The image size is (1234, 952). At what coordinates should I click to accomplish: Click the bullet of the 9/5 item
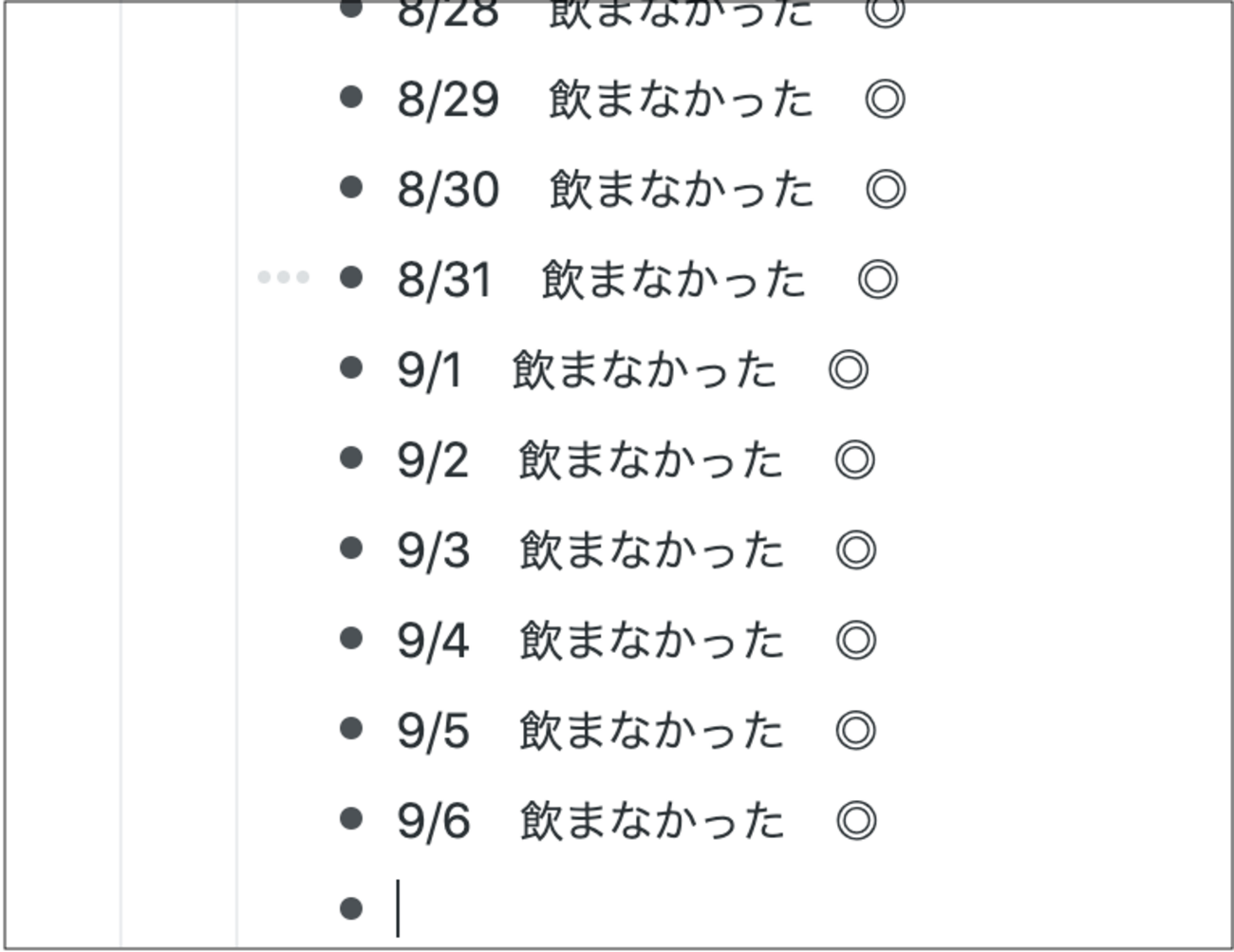(351, 728)
